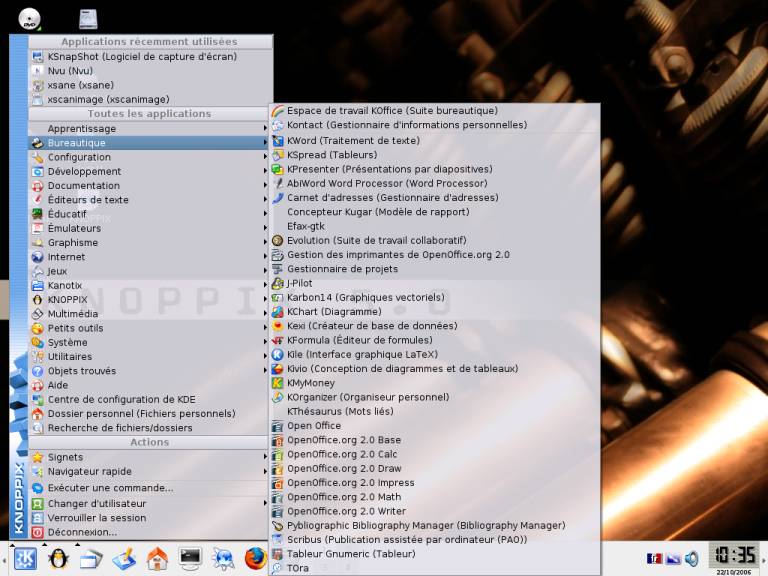Click the KSpread icon
Viewport: 768px width, 576px height.
point(278,155)
